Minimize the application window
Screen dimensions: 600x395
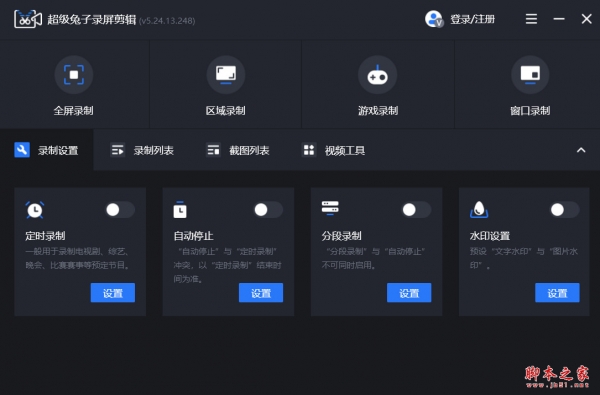[x=559, y=19]
